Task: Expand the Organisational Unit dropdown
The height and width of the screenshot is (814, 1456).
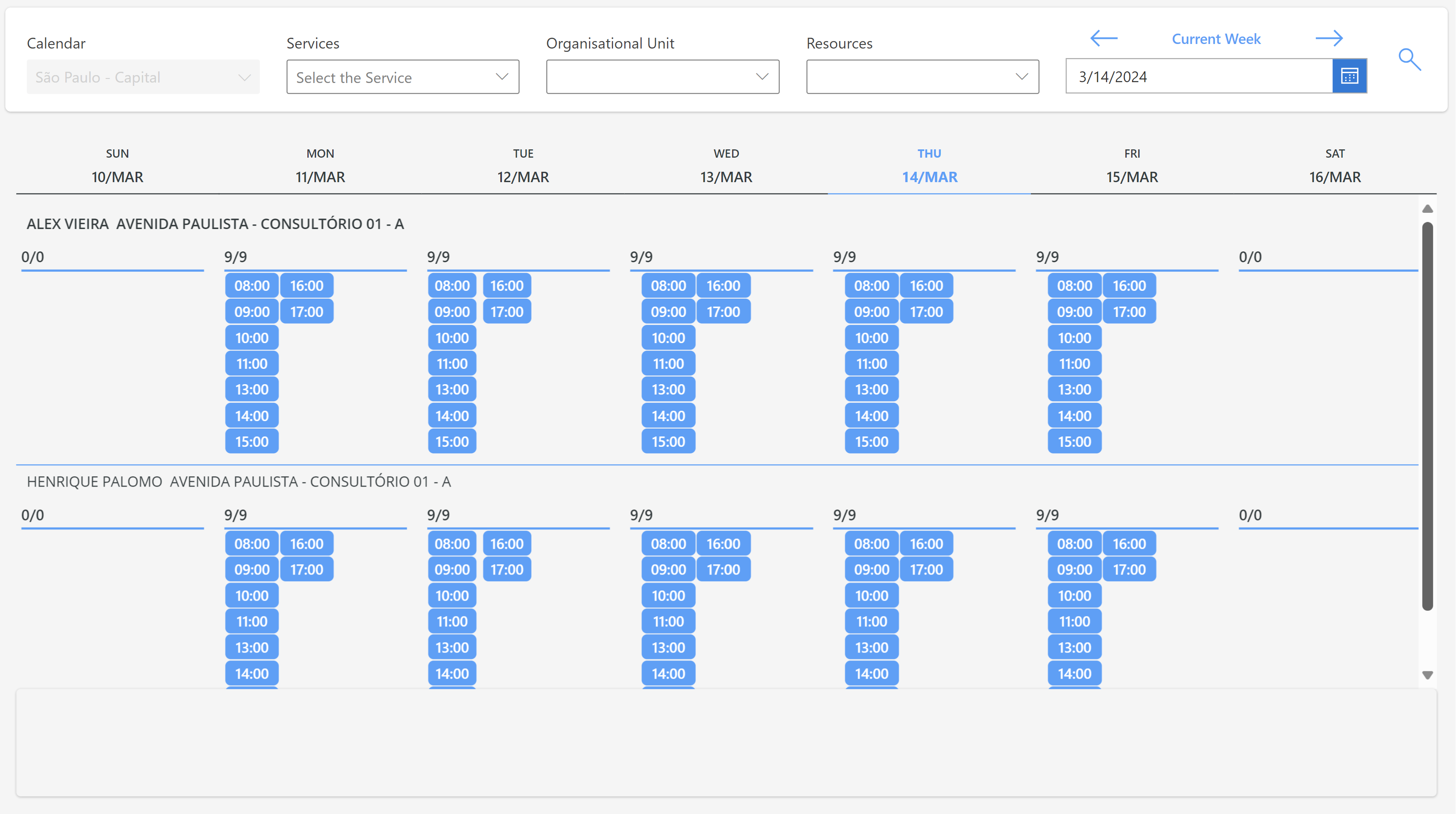Action: (662, 77)
